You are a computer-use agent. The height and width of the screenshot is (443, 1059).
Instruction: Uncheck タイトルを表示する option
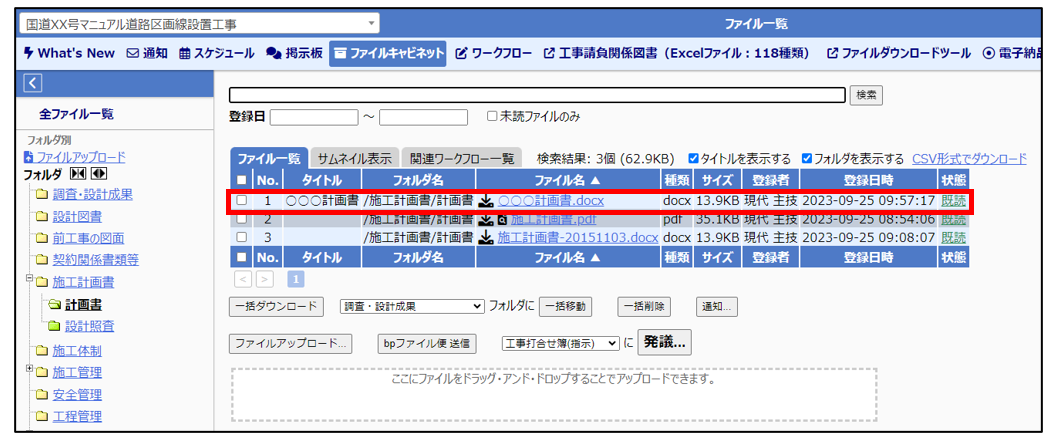(x=694, y=159)
